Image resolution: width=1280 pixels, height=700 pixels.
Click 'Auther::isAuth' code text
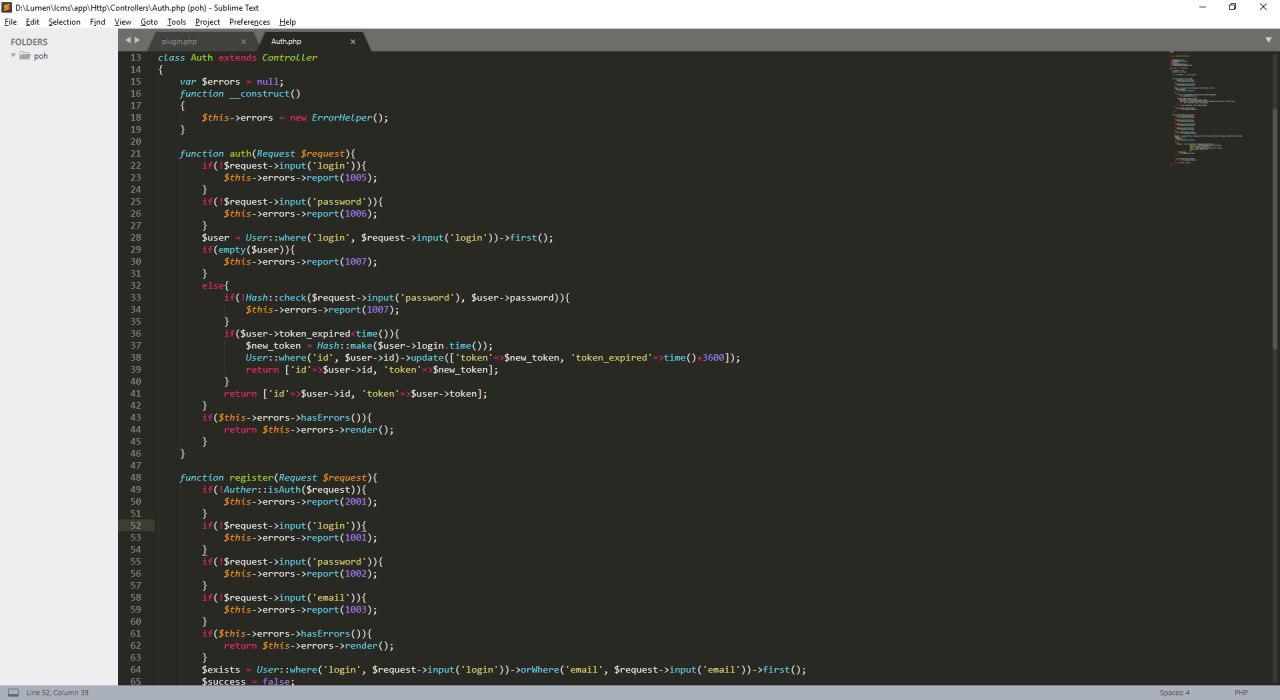point(262,490)
